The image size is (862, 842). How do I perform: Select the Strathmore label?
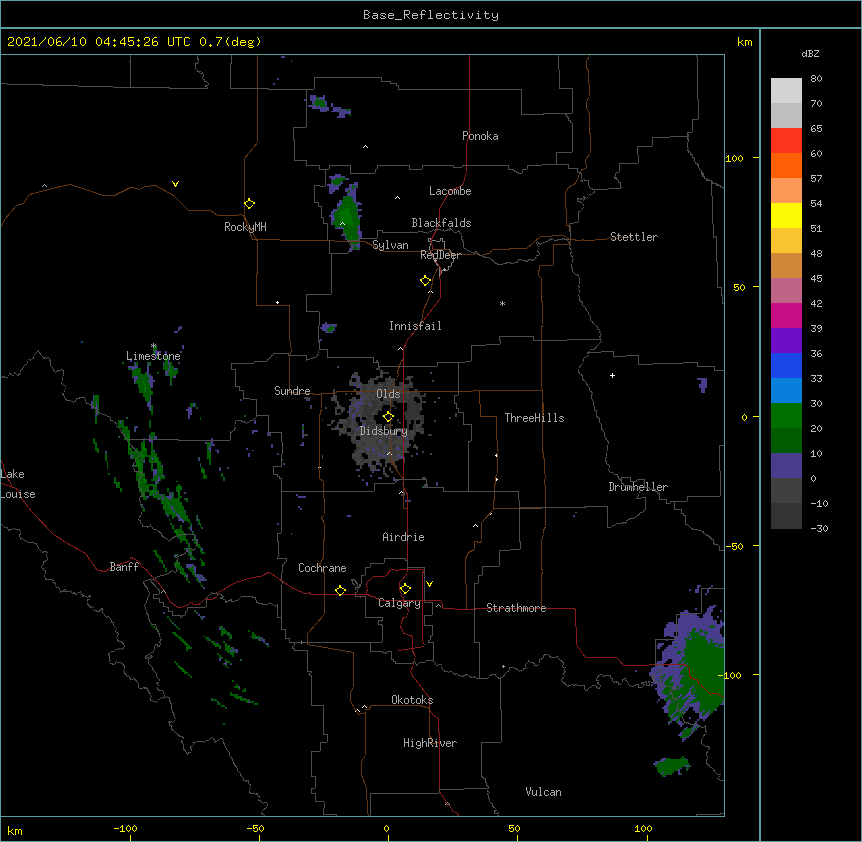pos(516,608)
